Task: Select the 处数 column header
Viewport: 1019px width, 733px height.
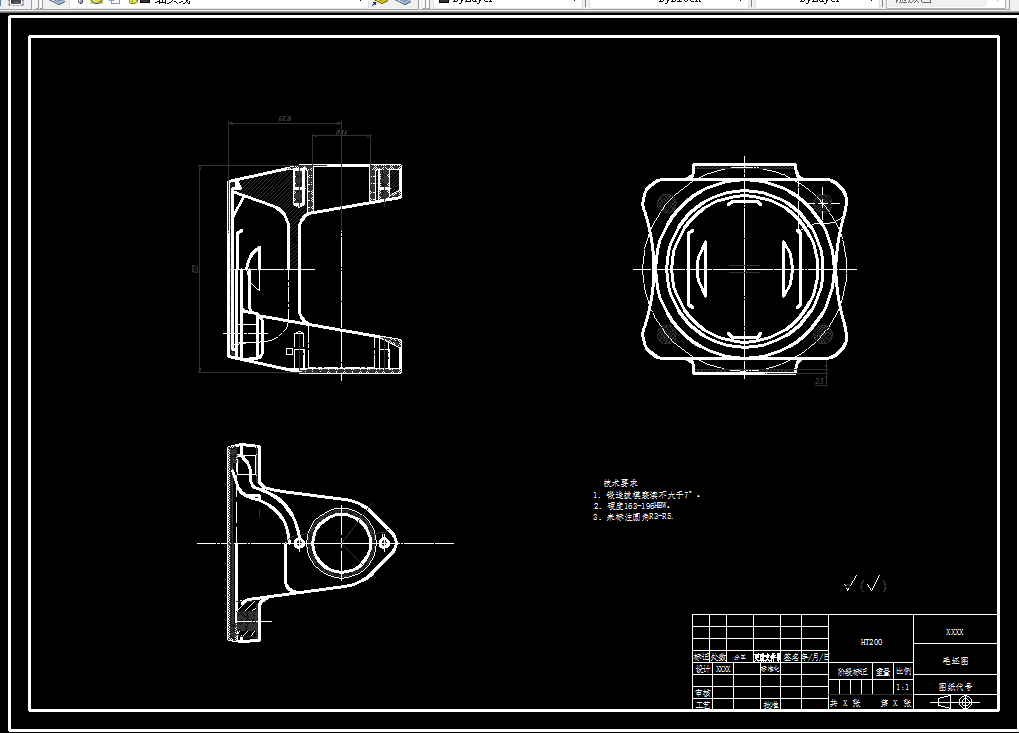Action: (719, 657)
